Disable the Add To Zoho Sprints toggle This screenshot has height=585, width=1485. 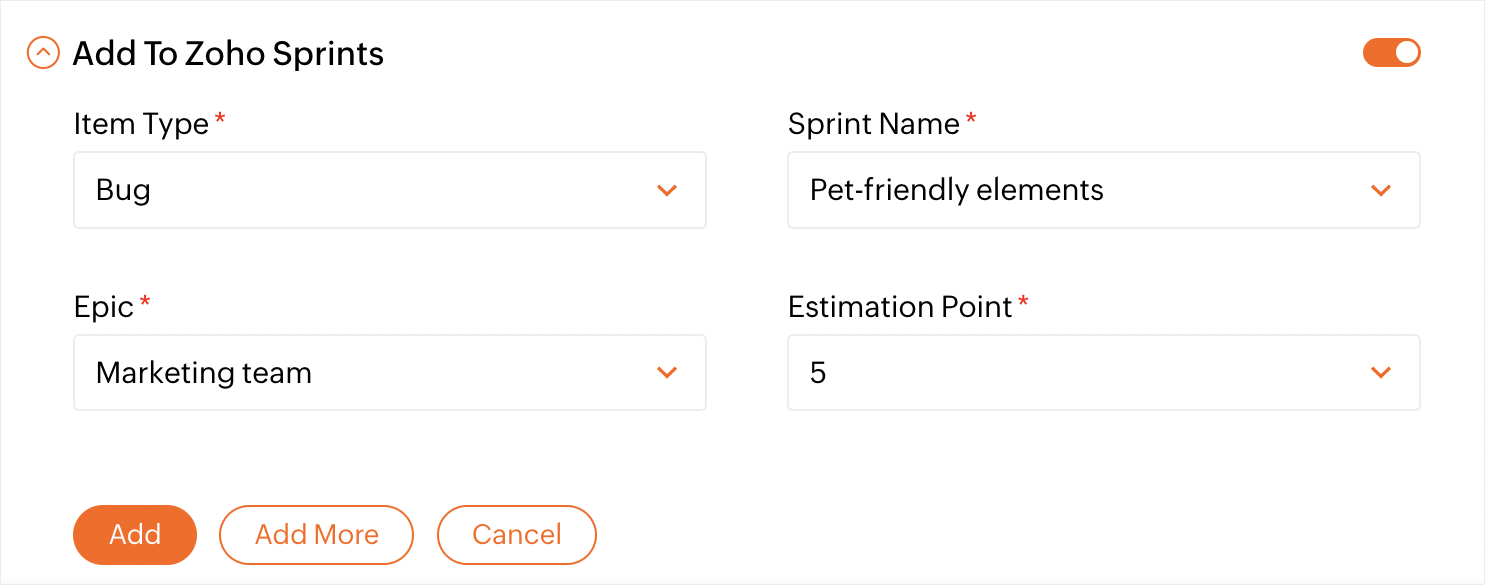click(1391, 53)
